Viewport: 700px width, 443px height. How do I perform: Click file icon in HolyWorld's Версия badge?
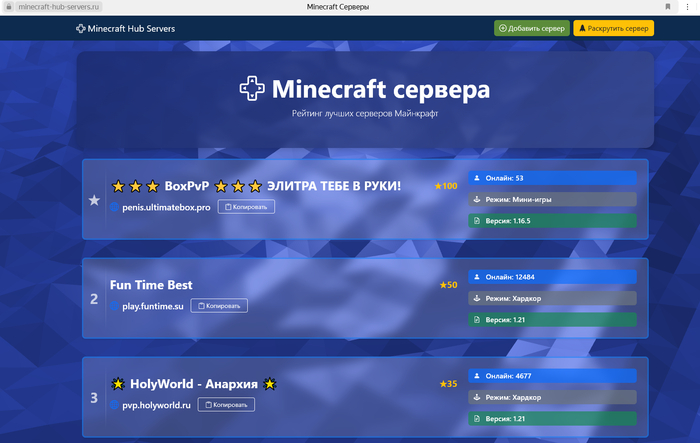pyautogui.click(x=477, y=419)
